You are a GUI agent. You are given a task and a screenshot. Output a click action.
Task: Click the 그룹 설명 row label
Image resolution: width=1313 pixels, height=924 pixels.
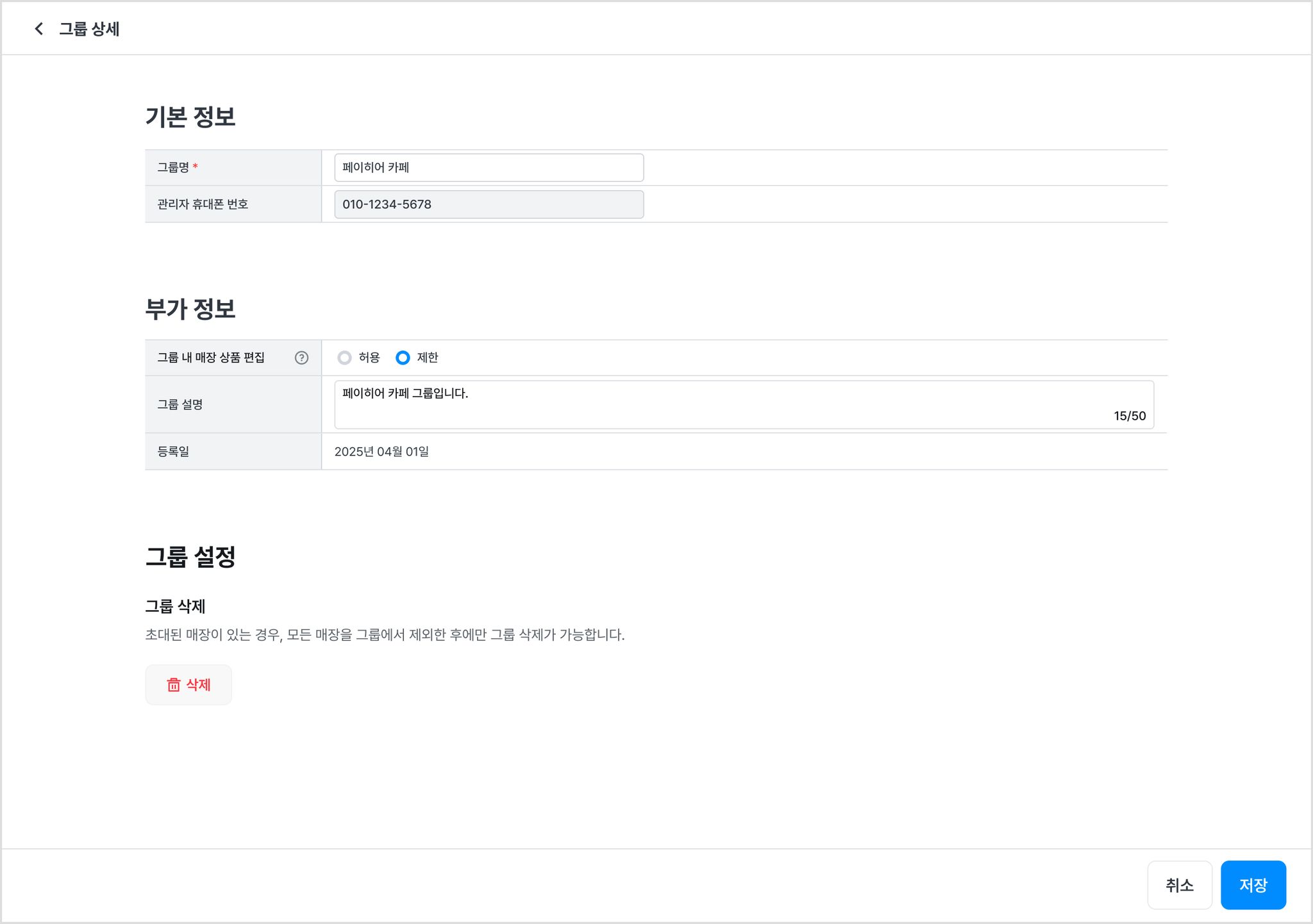180,404
